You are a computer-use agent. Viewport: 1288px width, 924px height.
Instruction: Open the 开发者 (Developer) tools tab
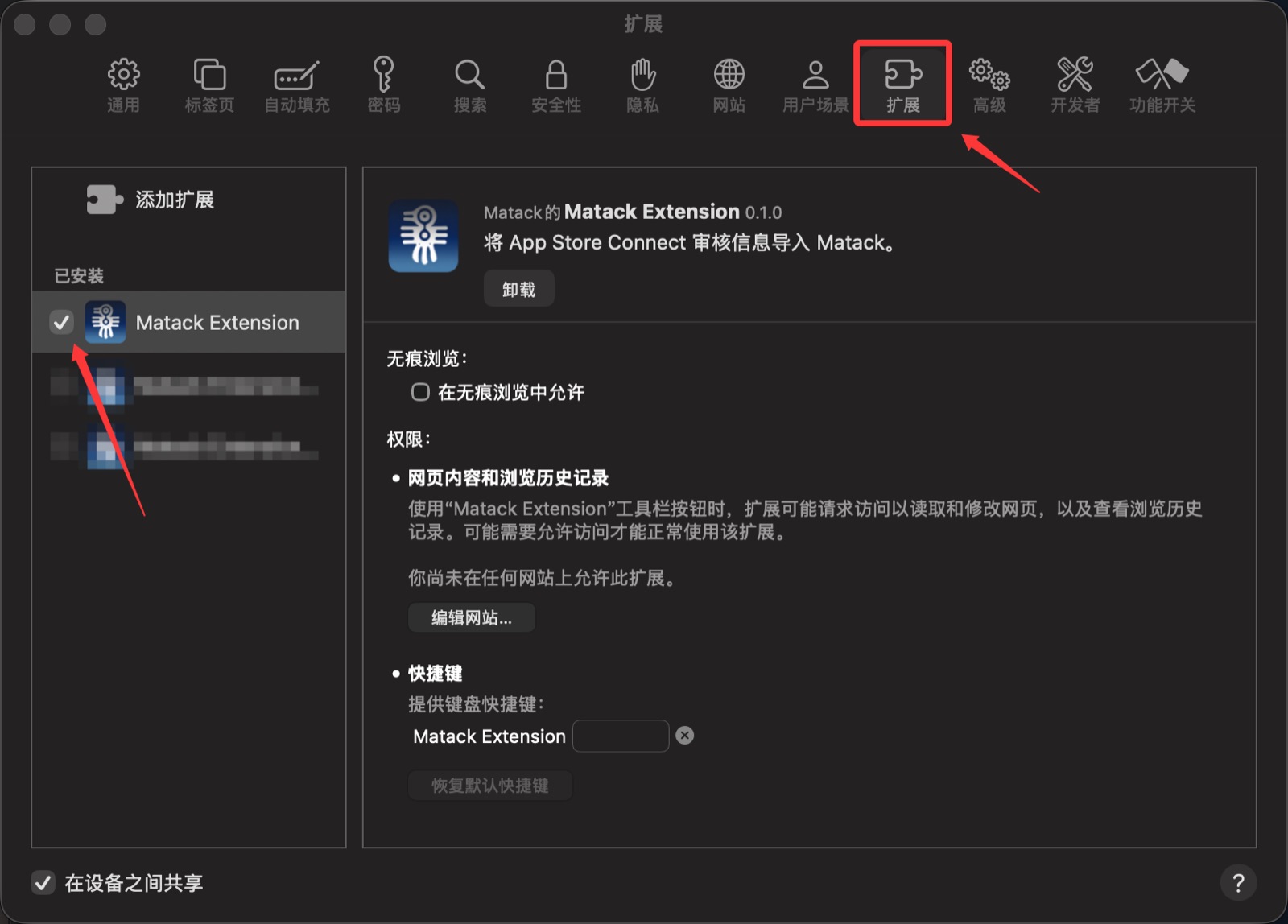(1075, 85)
